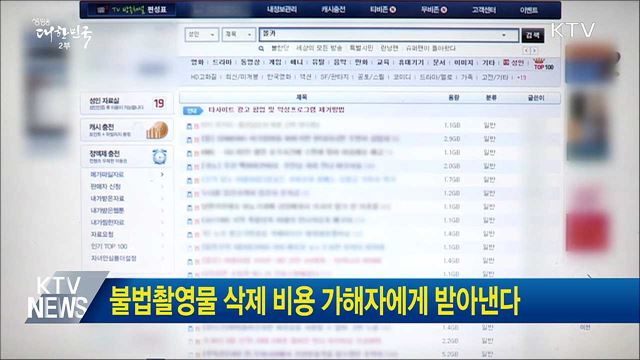The height and width of the screenshot is (360, 640).
Task: Filter by SF/판타지 subcategory
Action: (x=334, y=77)
